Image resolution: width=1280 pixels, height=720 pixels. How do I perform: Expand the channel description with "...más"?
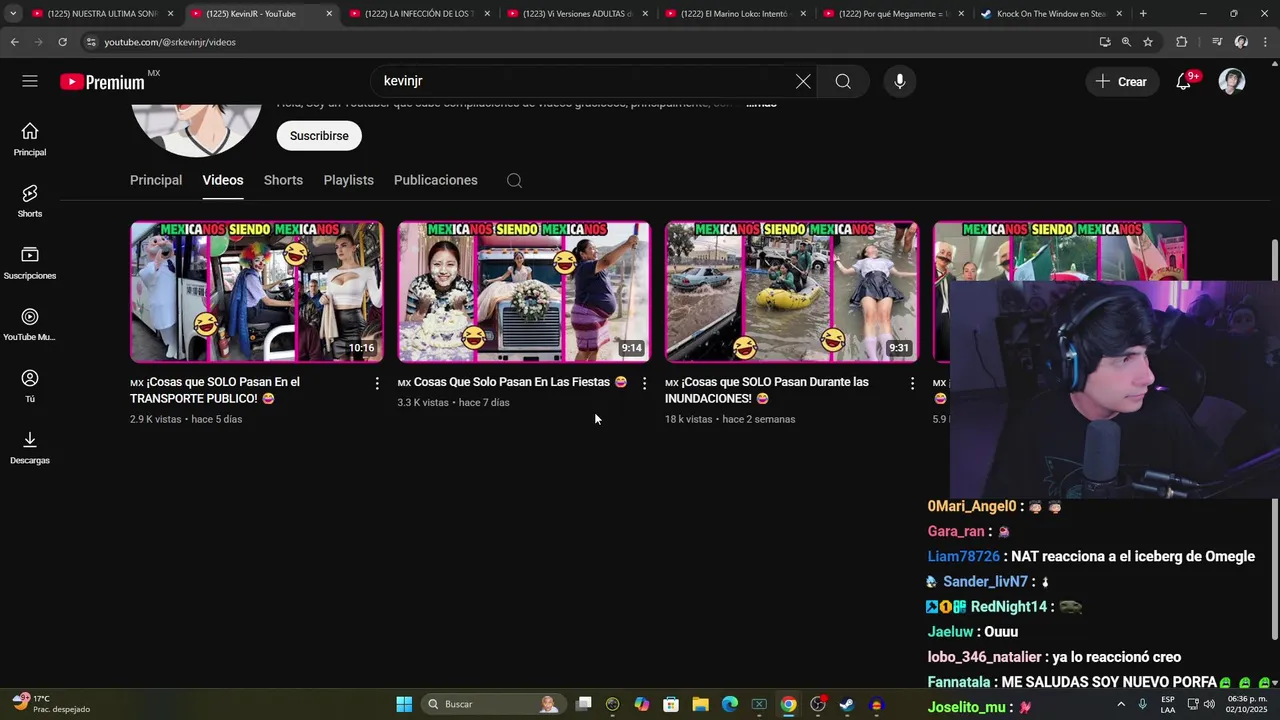point(761,103)
